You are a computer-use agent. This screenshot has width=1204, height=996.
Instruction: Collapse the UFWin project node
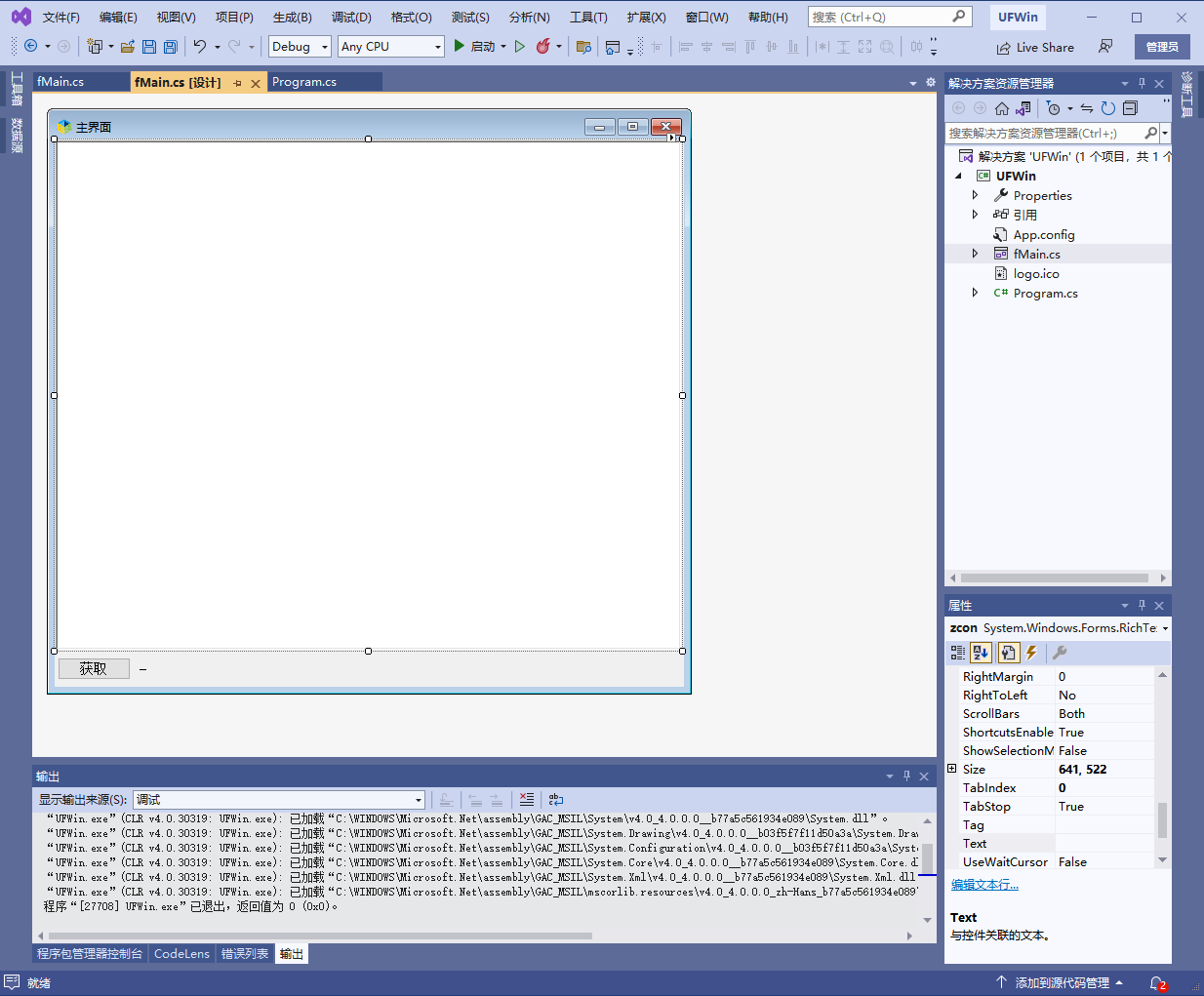(x=958, y=176)
